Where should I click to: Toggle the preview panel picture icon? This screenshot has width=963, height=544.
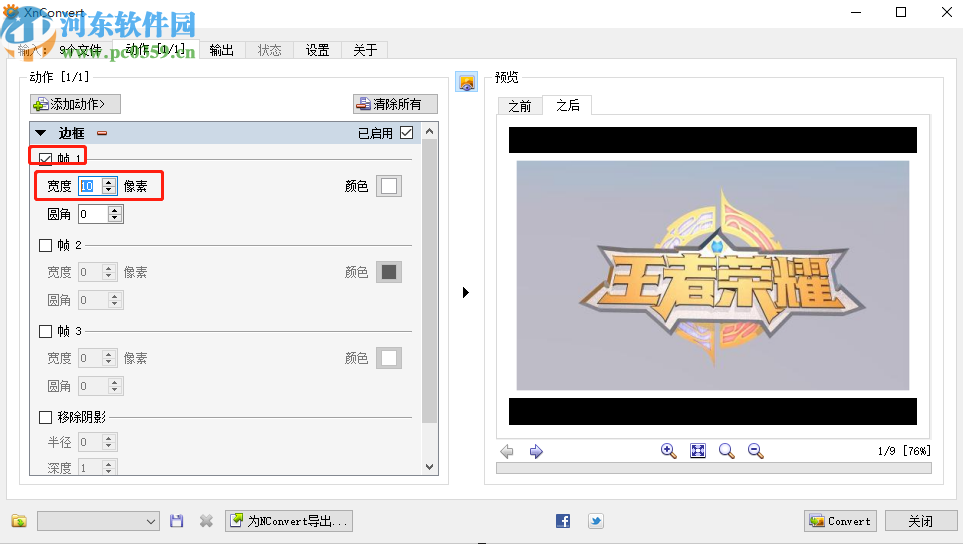point(466,82)
